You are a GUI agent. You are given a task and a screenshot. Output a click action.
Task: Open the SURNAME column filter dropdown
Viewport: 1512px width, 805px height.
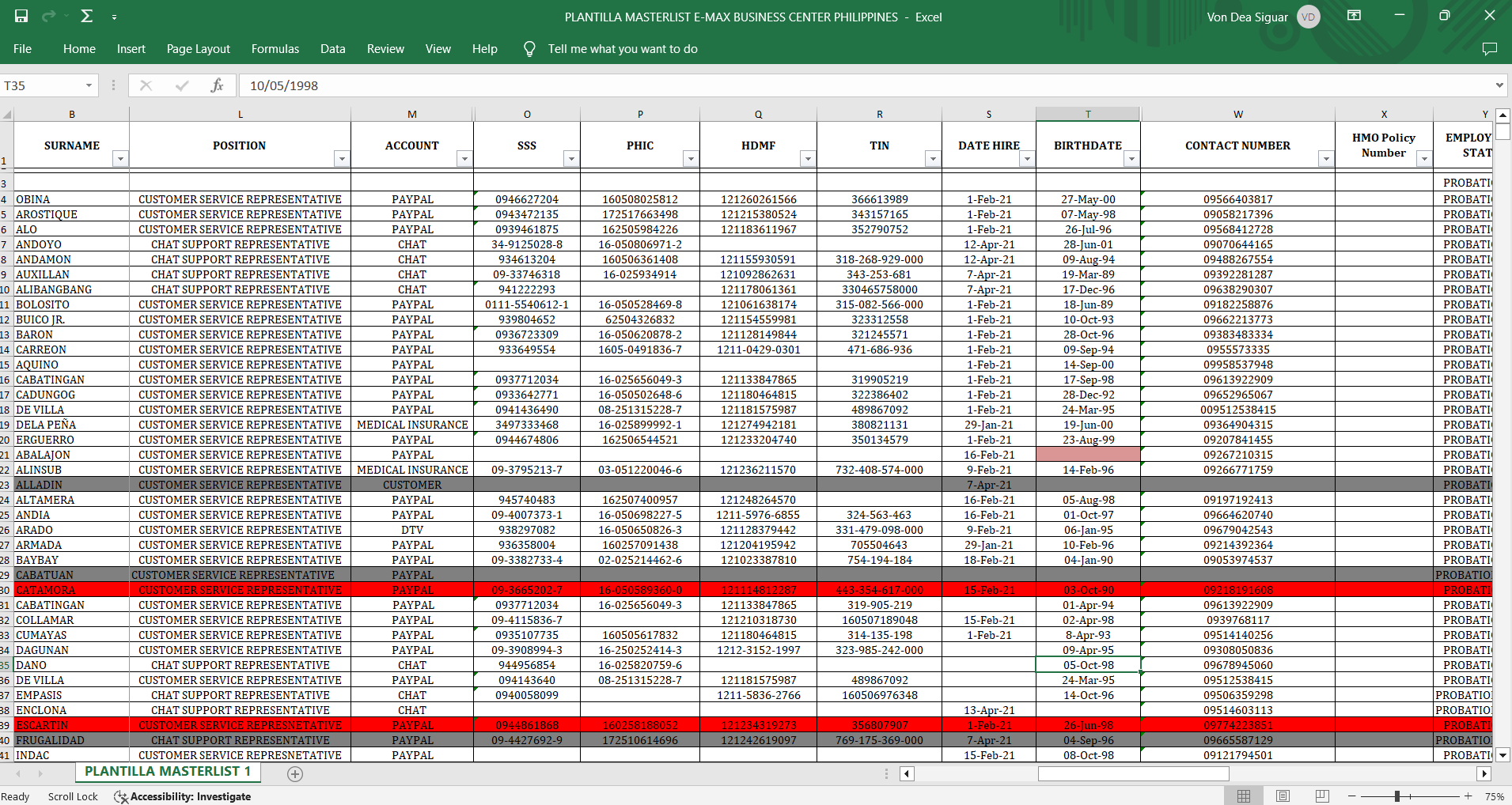(119, 159)
